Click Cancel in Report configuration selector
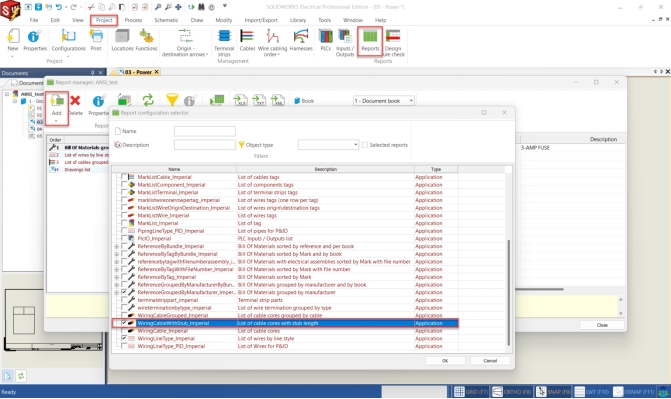Viewport: 671px width, 399px height. point(490,361)
